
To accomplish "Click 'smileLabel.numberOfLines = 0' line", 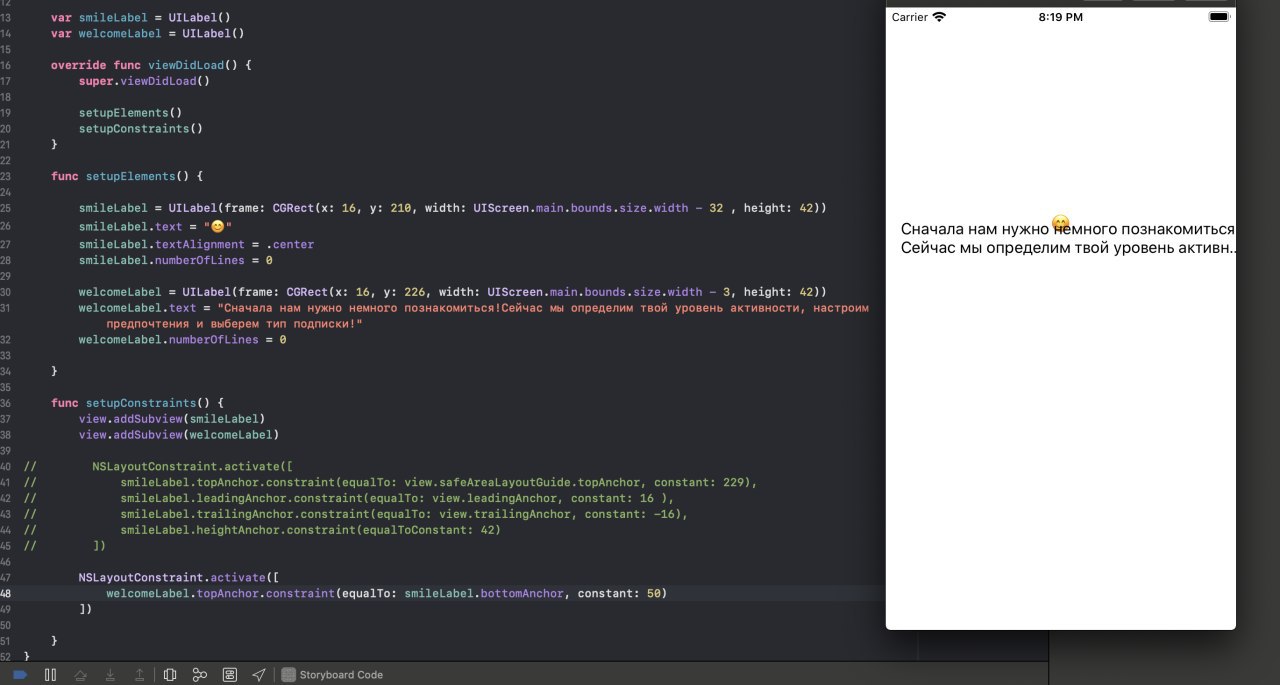I will [176, 260].
